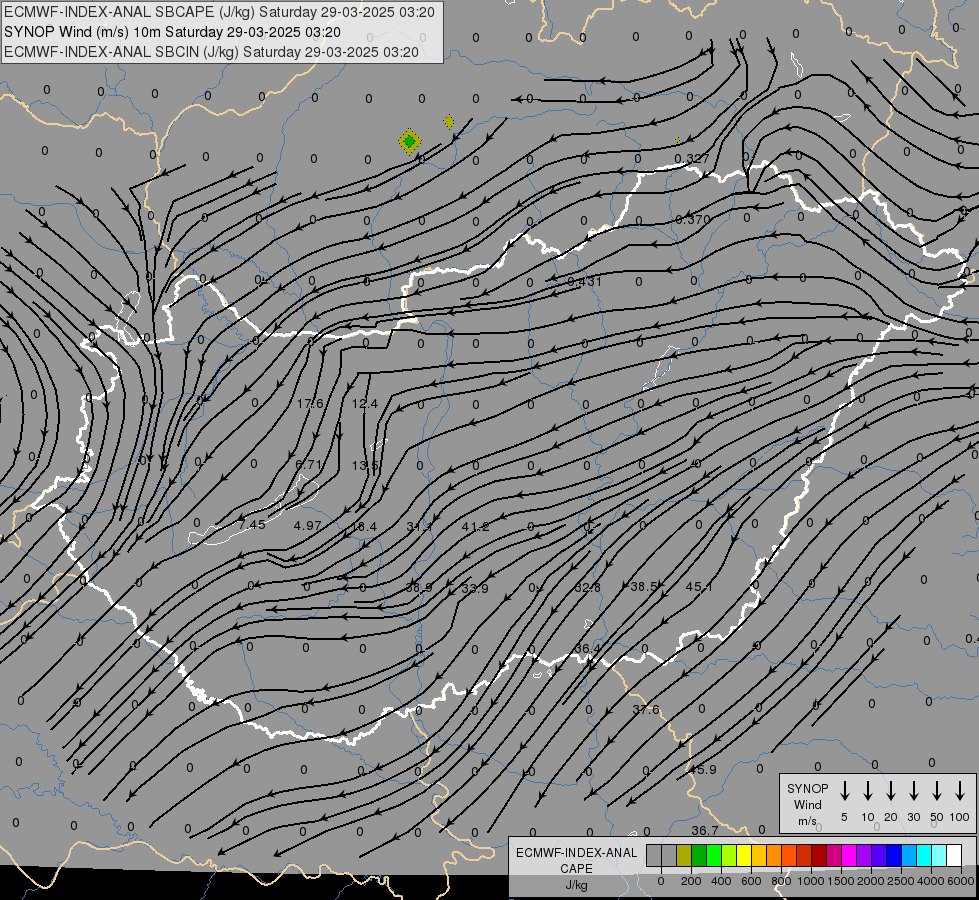The width and height of the screenshot is (979, 900).
Task: Click the small yellow diamond marker beside green one
Action: point(449,122)
